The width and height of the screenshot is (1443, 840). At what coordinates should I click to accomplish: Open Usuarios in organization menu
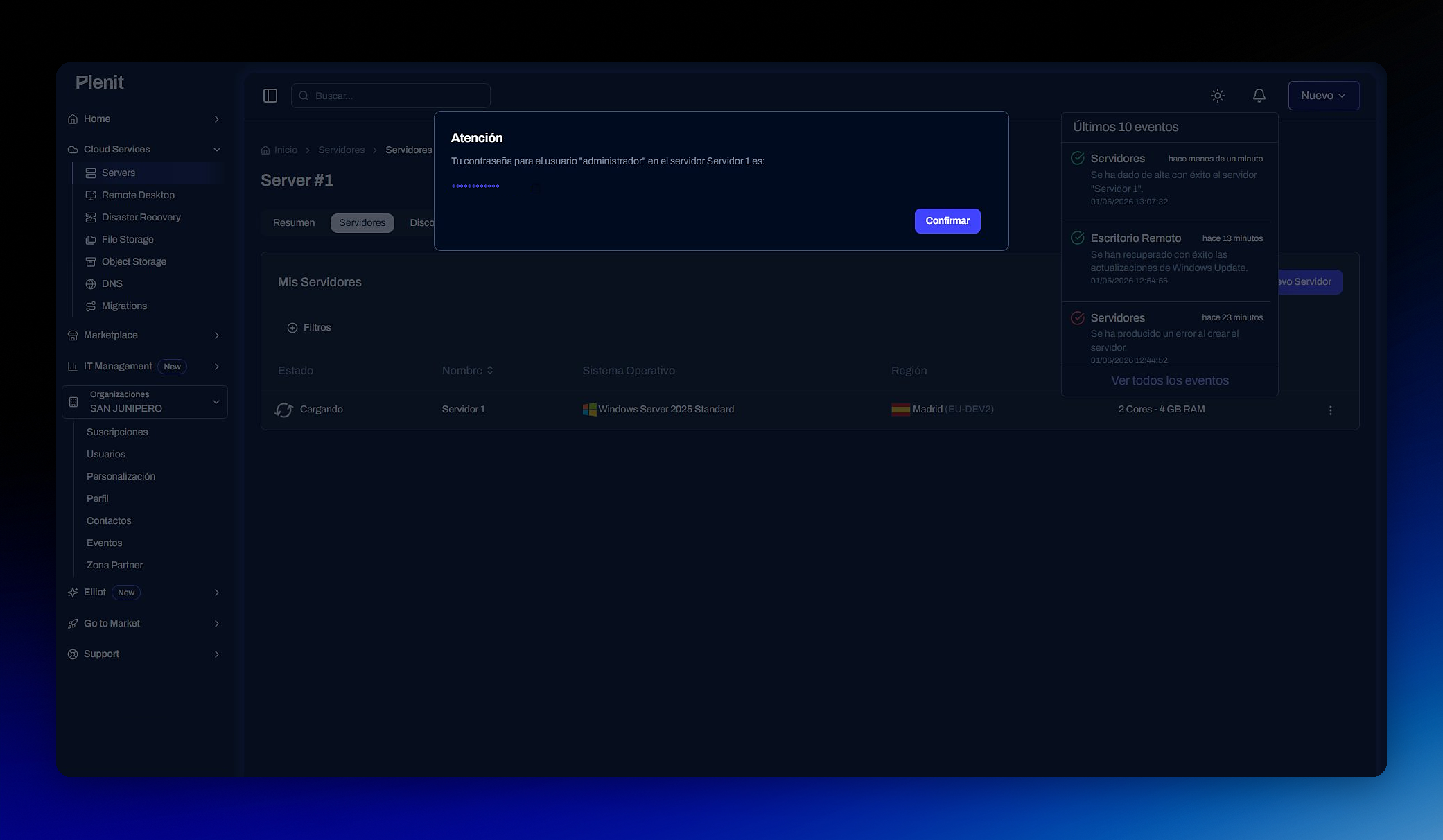point(106,454)
